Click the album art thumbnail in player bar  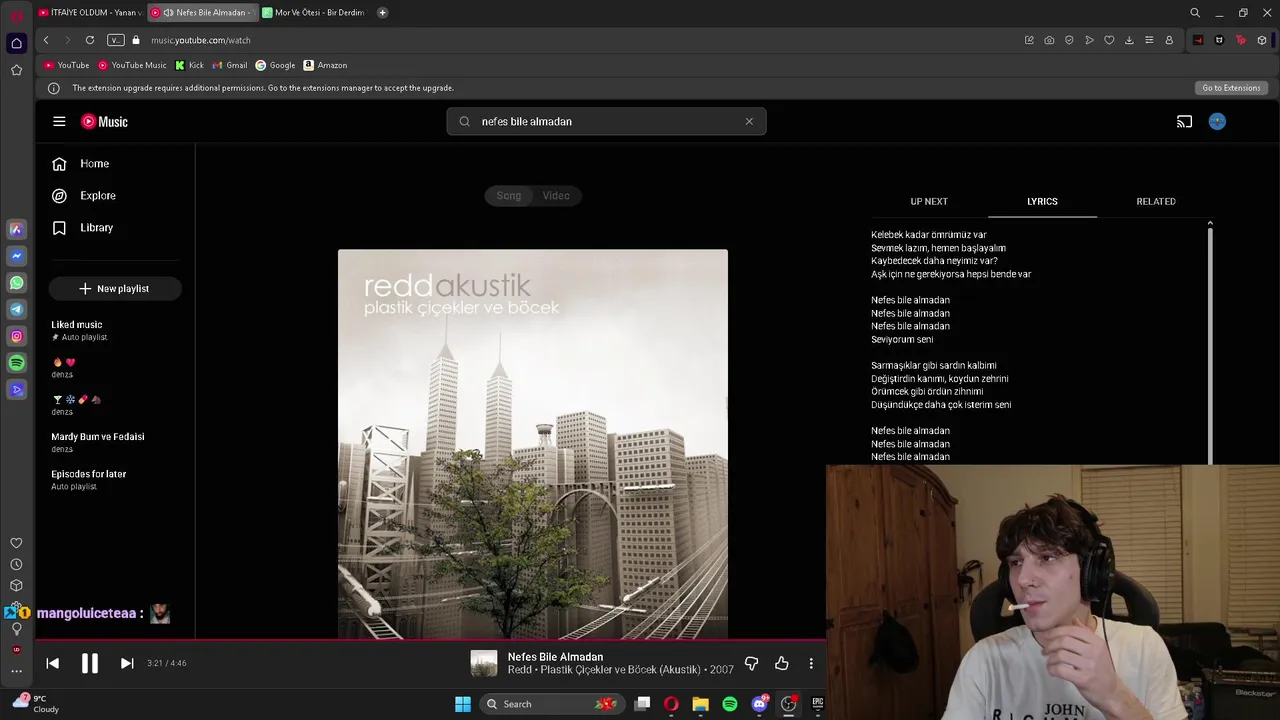click(484, 663)
